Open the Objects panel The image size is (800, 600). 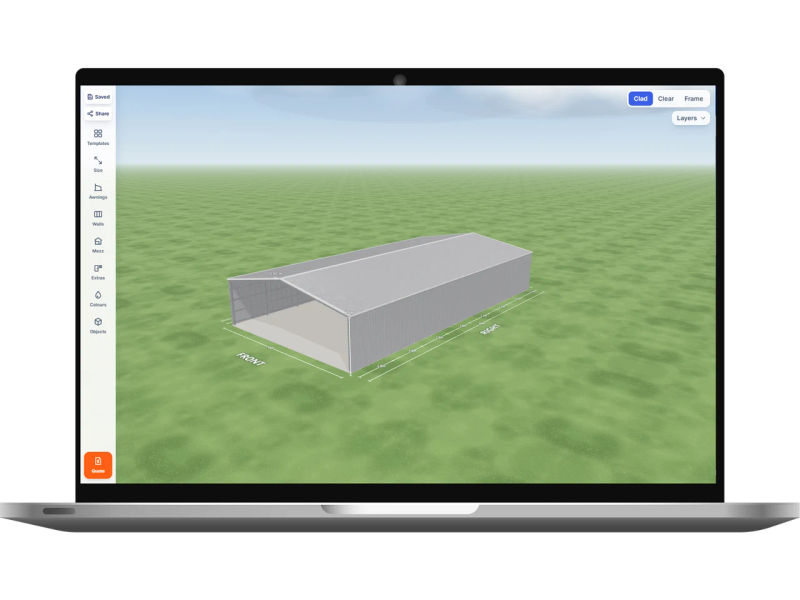click(98, 326)
